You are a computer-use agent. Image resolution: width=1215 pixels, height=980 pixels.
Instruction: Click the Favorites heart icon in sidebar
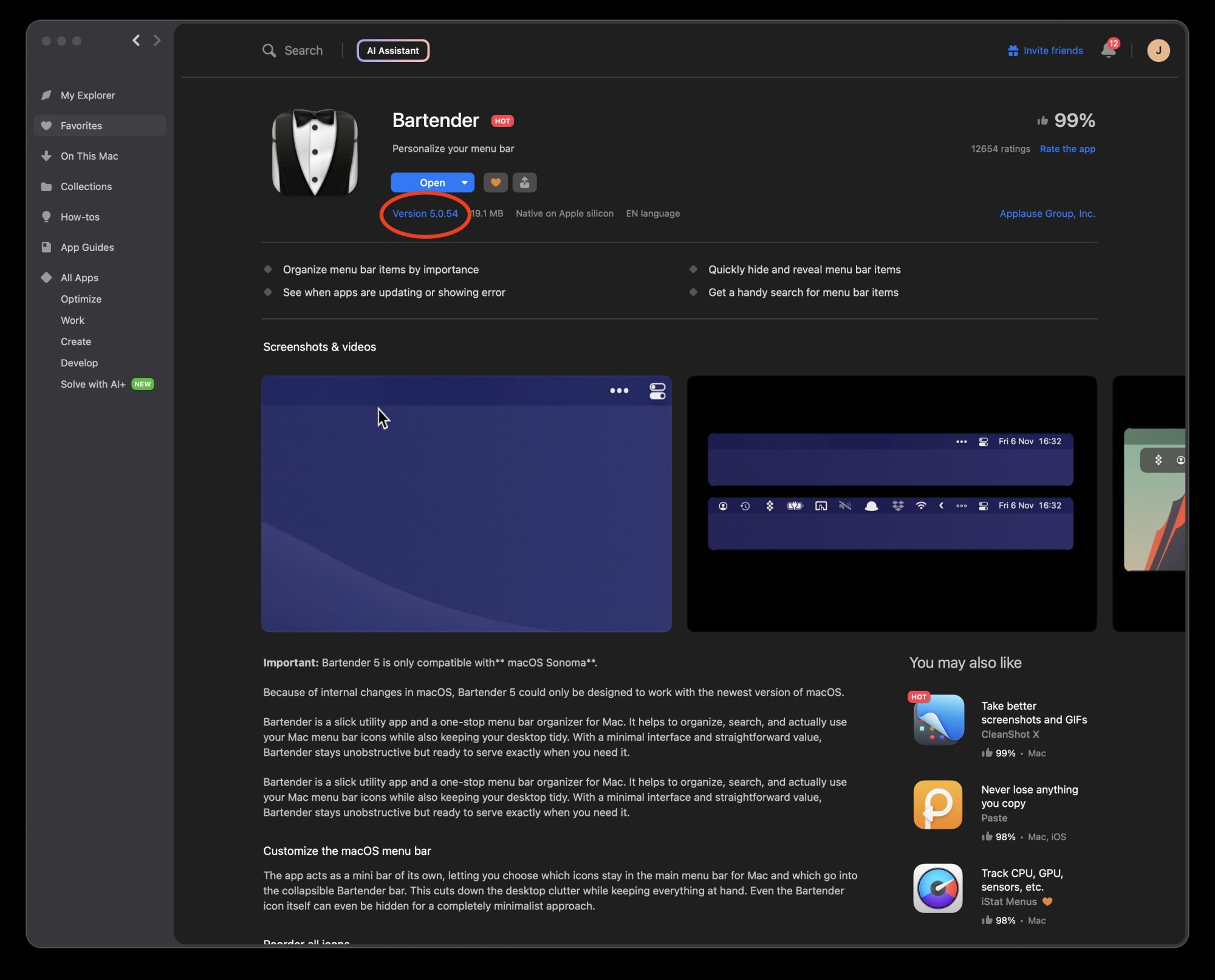pyautogui.click(x=46, y=126)
